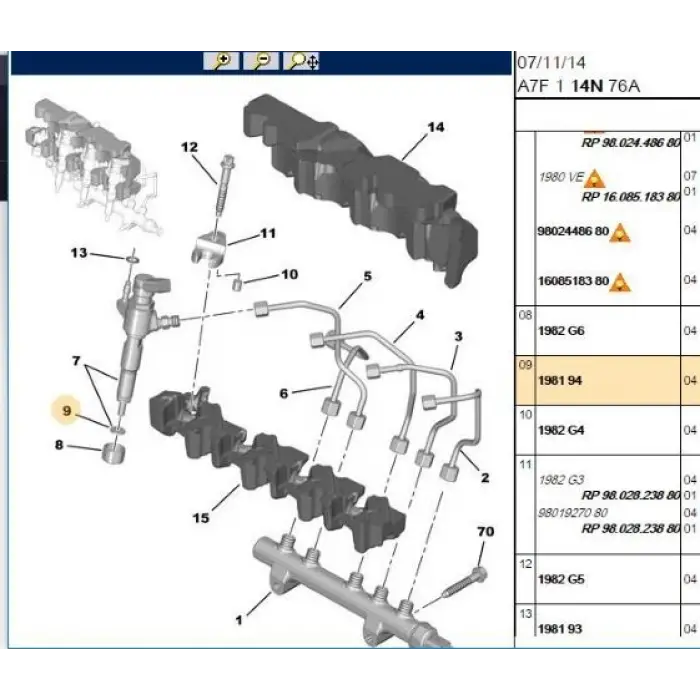The image size is (700, 700).
Task: Click callout number 8 in diagram
Action: click(x=59, y=445)
